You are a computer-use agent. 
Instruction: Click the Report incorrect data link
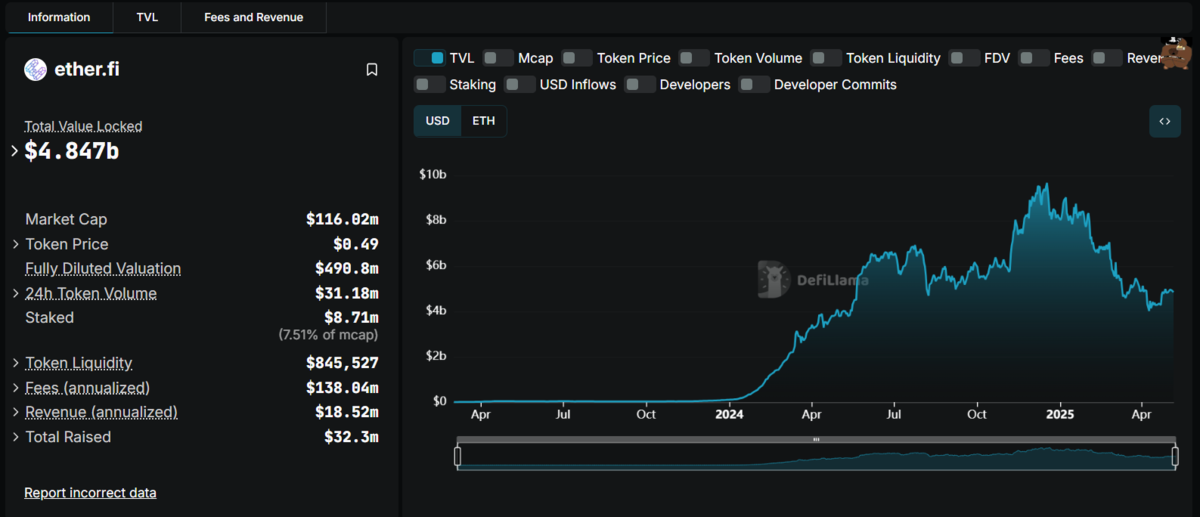click(90, 492)
